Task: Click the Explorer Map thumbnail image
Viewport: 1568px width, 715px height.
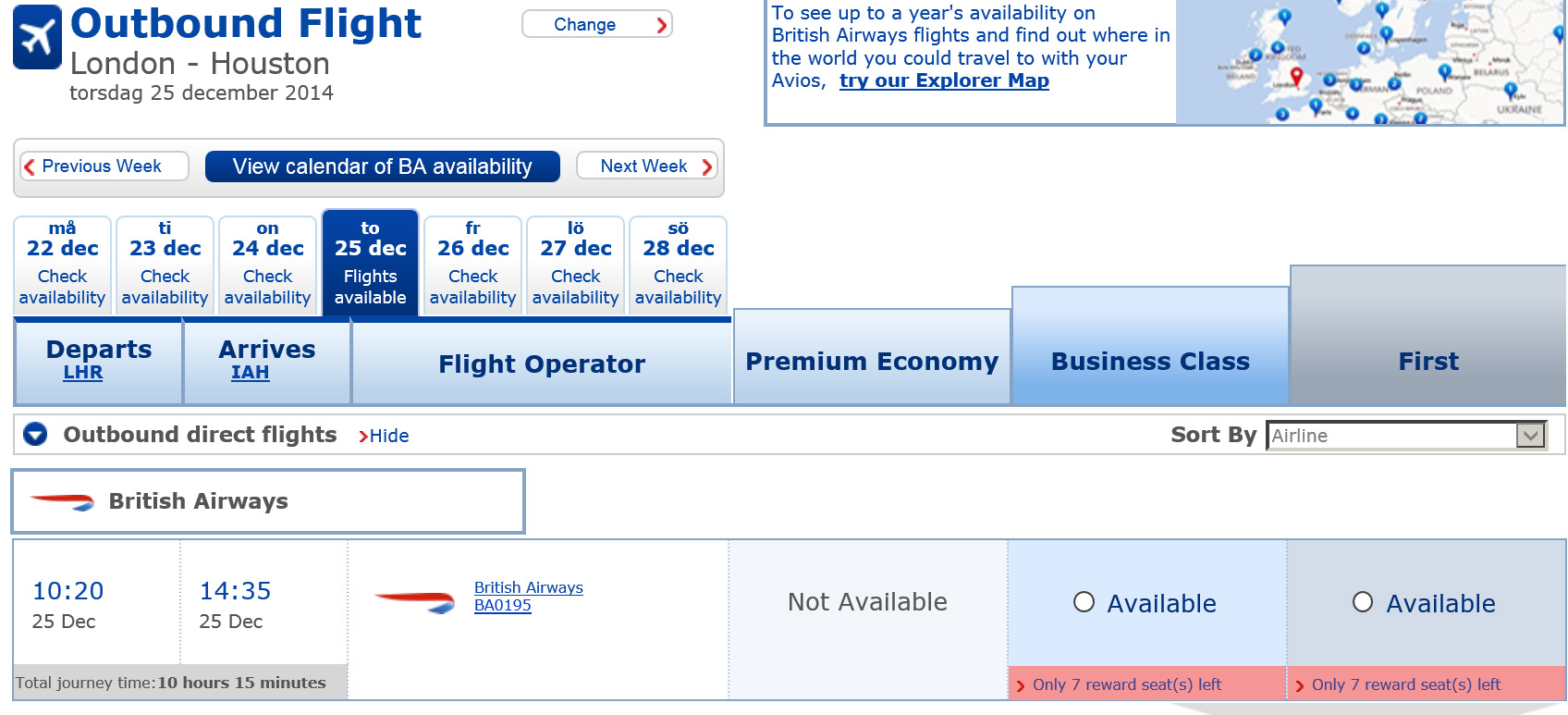Action: (1369, 63)
